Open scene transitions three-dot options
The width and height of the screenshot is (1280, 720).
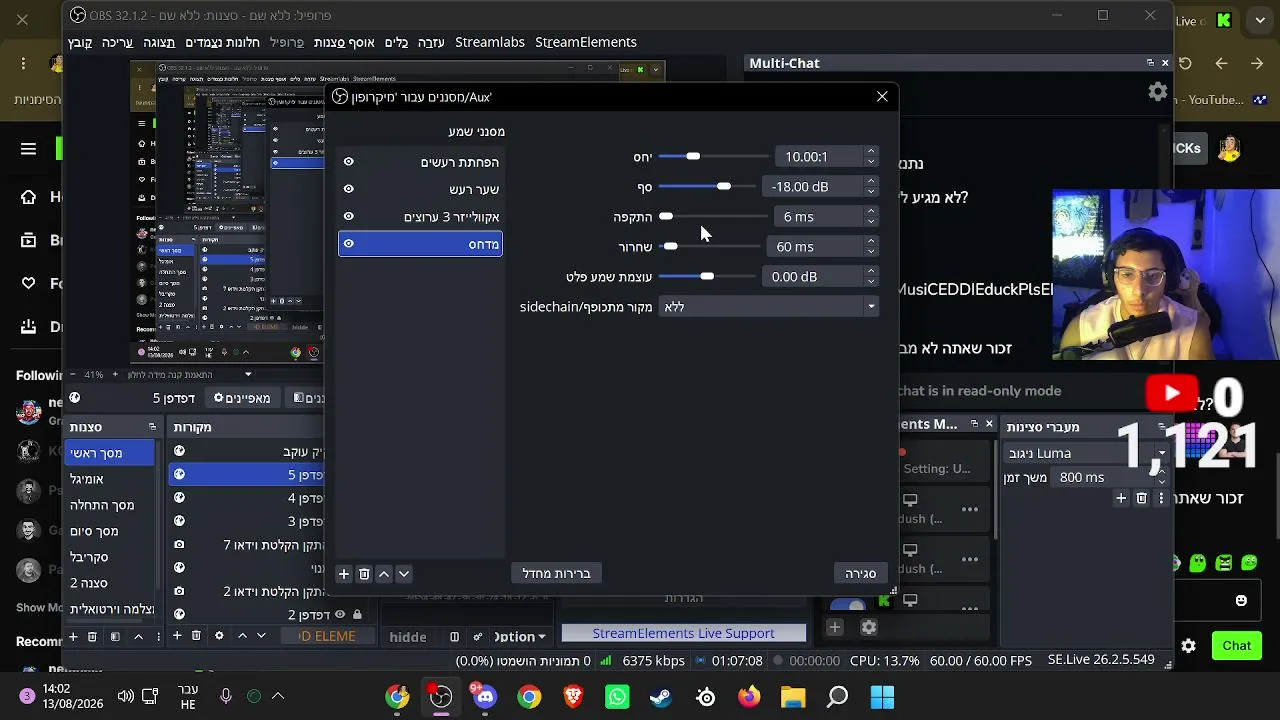coord(1161,498)
